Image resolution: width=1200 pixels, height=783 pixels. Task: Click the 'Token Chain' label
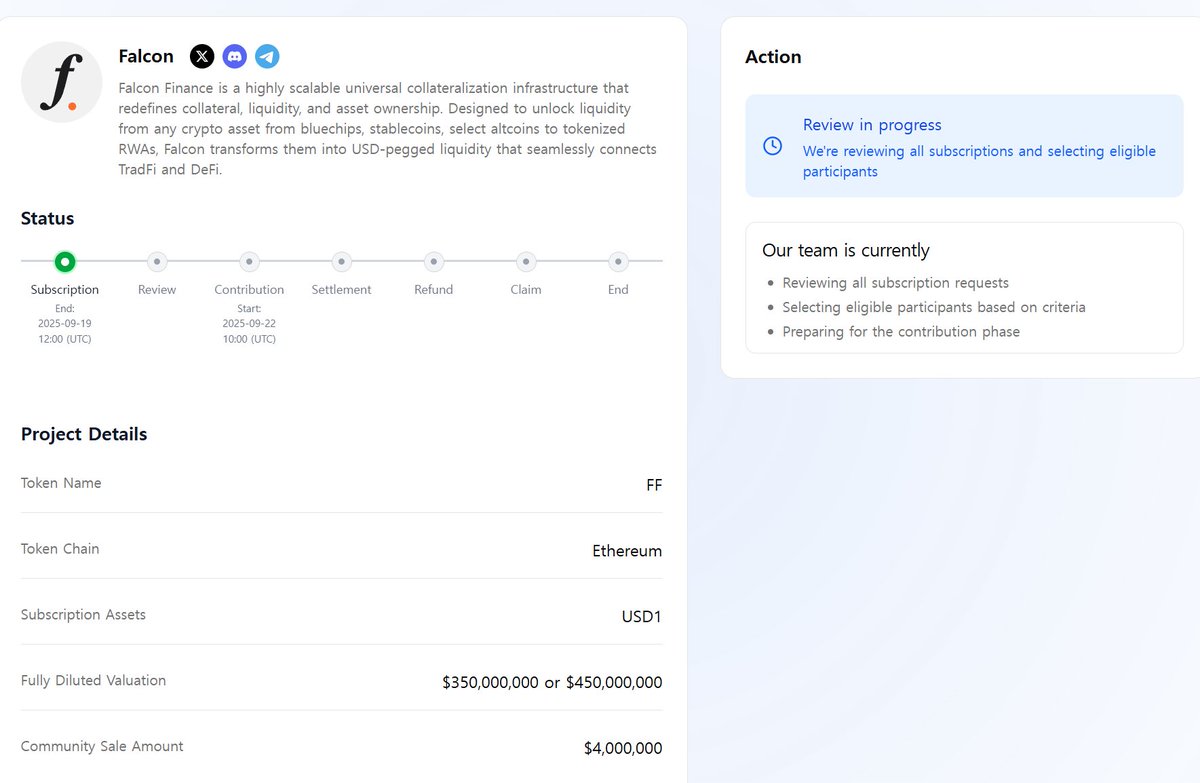click(x=60, y=549)
